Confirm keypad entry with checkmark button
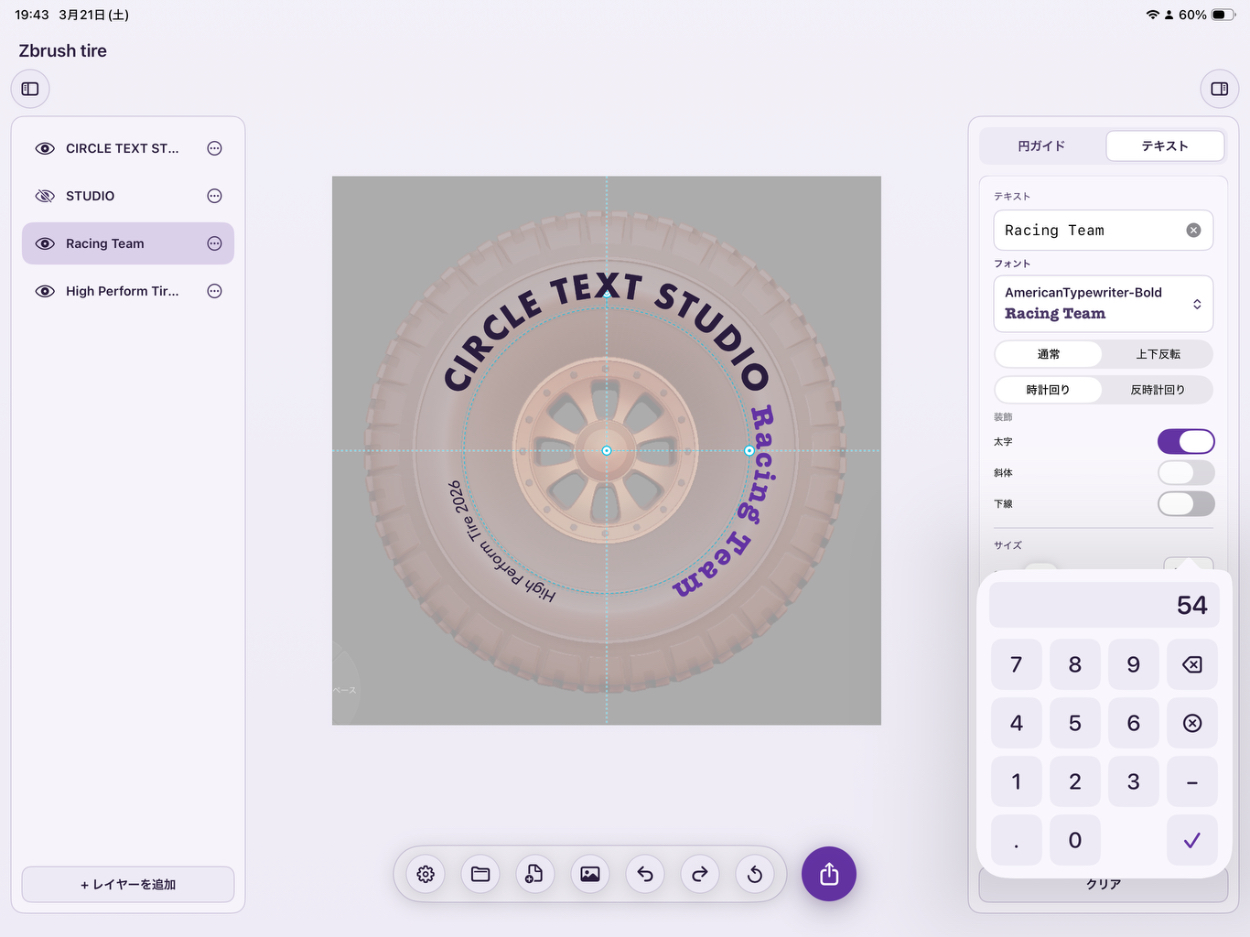The image size is (1250, 937). point(1192,840)
